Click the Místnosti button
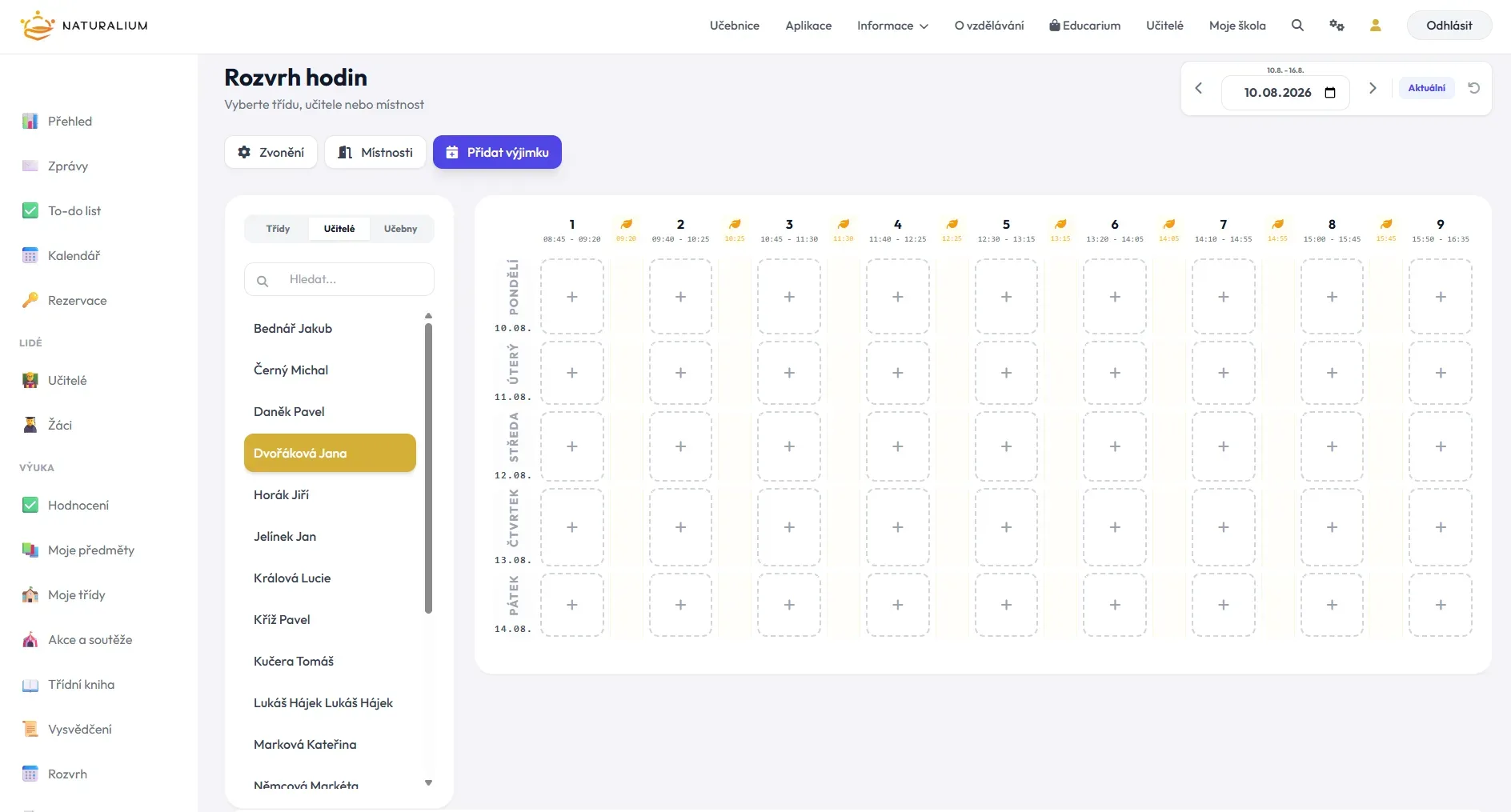Image resolution: width=1511 pixels, height=812 pixels. tap(375, 152)
